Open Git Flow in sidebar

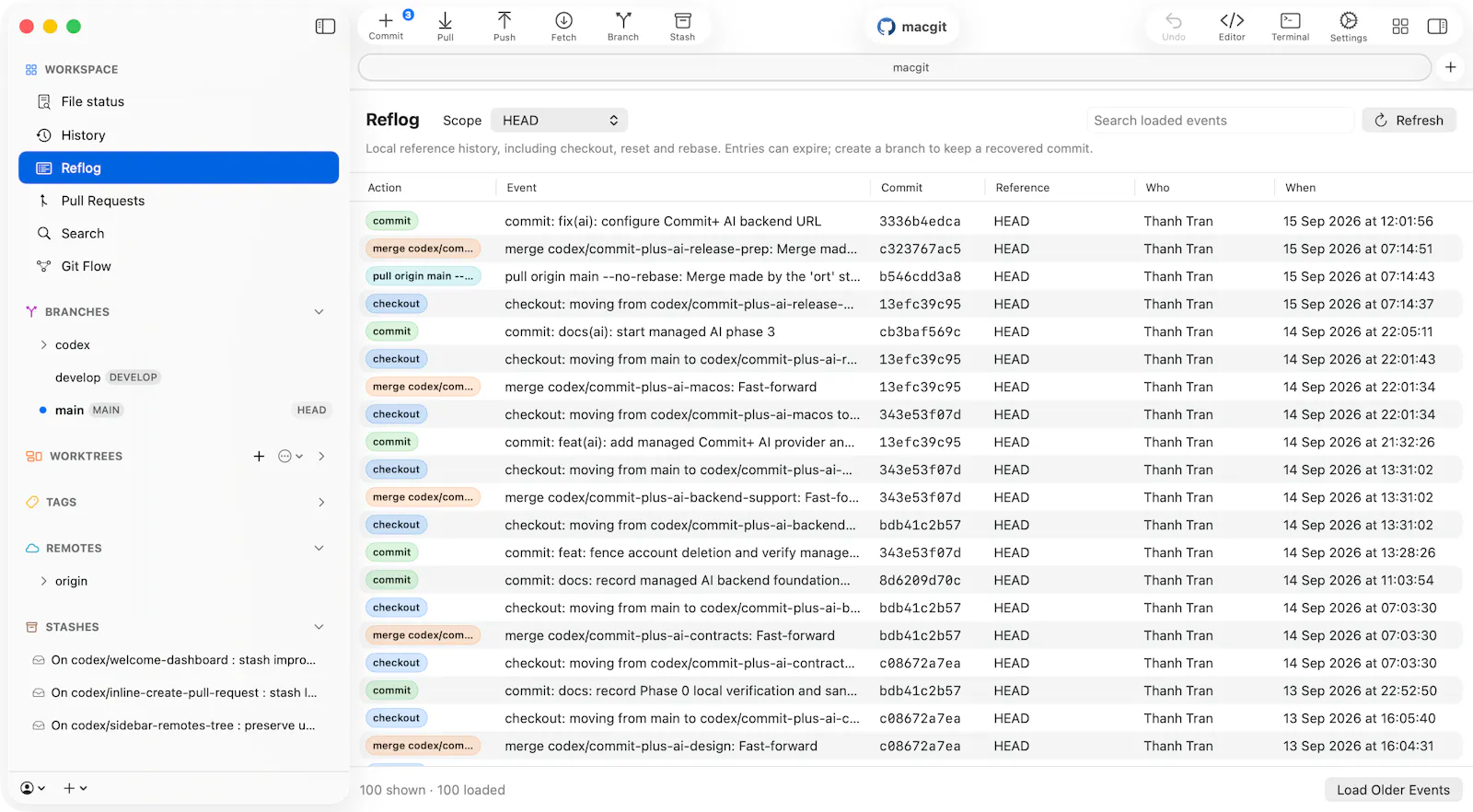pos(179,266)
